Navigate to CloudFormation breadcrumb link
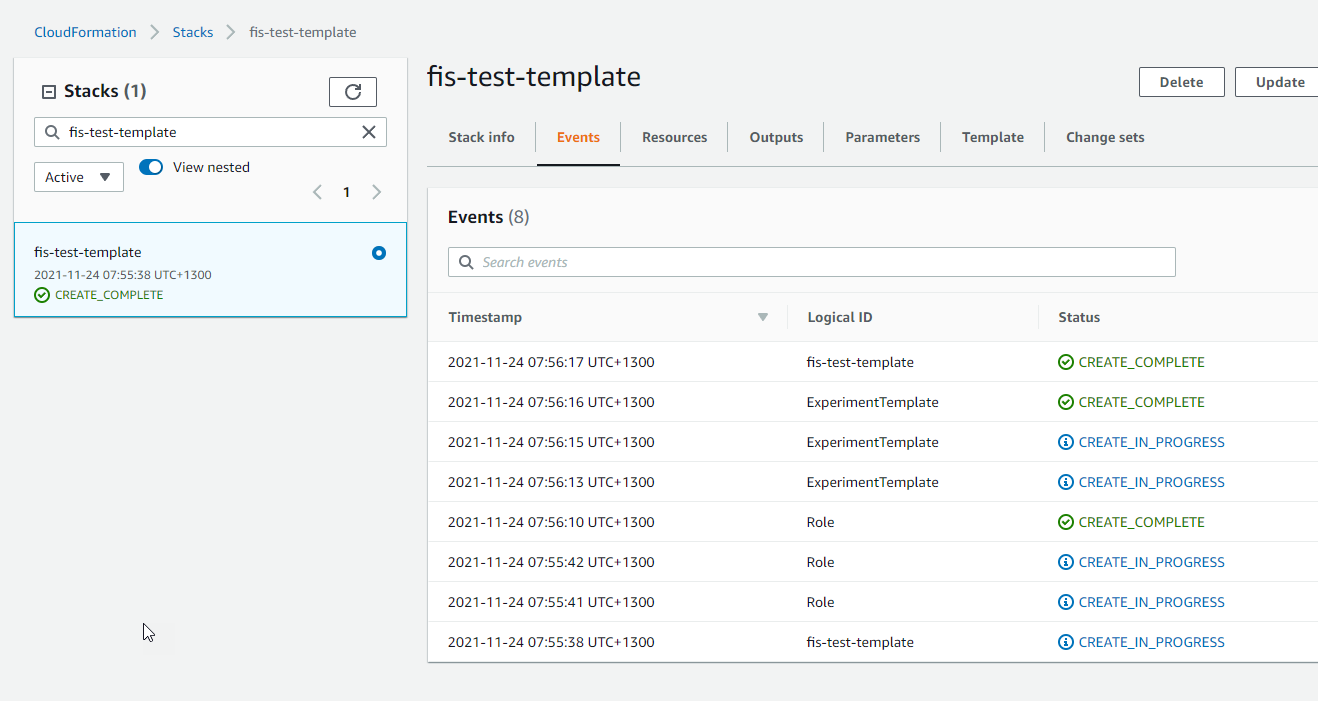This screenshot has width=1318, height=701. pos(85,32)
